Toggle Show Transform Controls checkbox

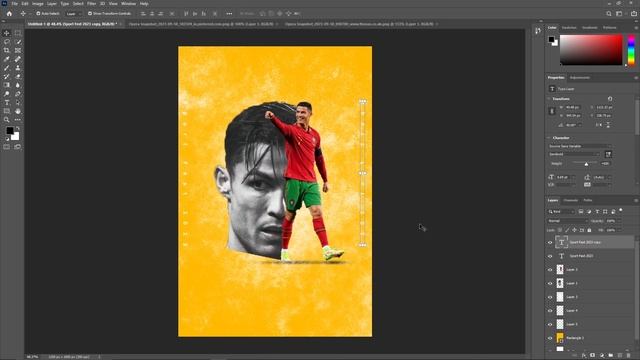(x=90, y=13)
